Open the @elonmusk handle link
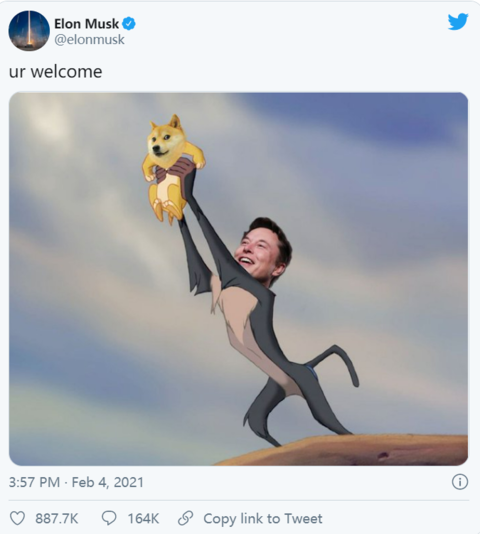Viewport: 480px width, 534px height. (x=90, y=40)
